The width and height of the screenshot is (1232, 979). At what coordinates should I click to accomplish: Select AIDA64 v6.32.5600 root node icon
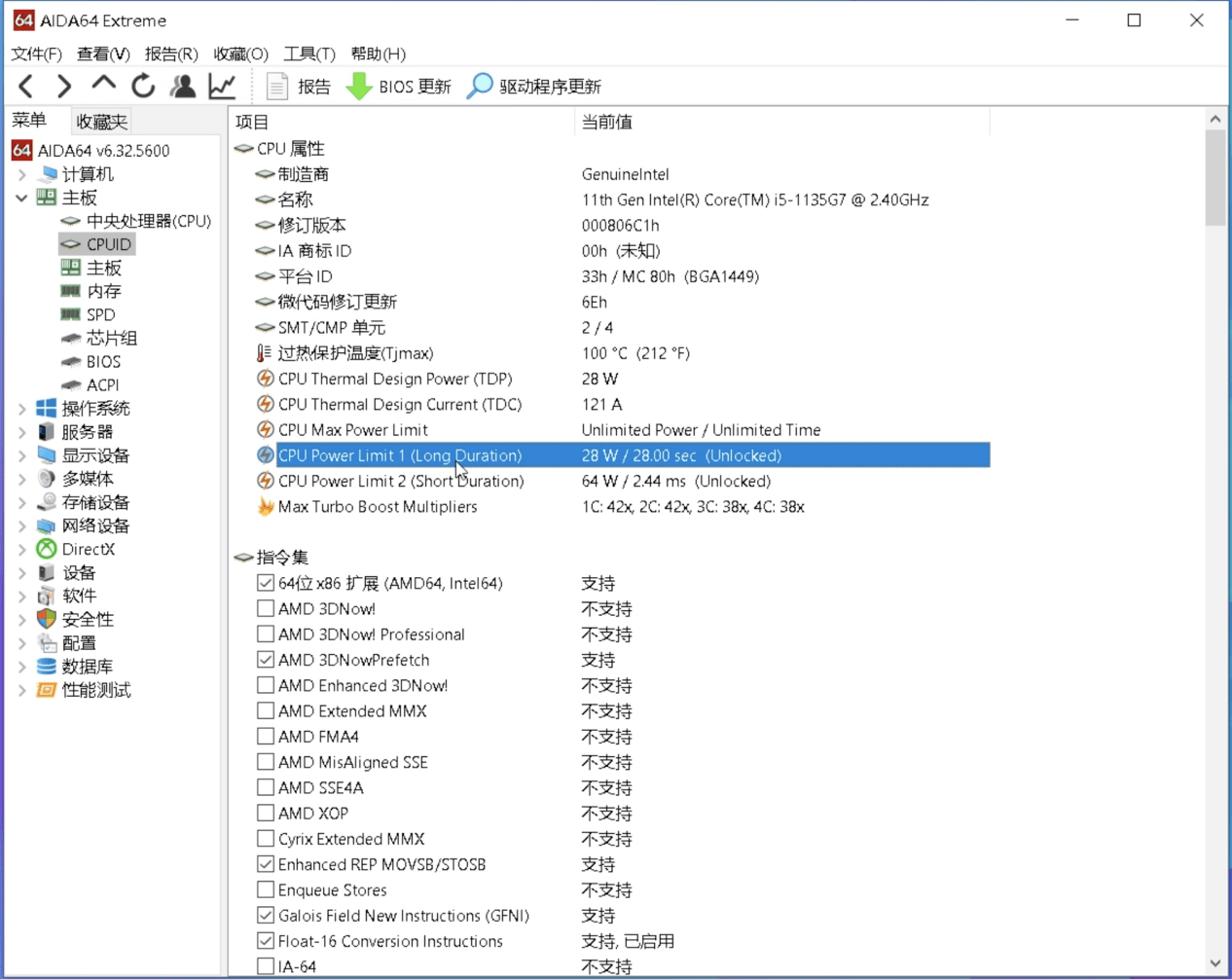(x=22, y=150)
